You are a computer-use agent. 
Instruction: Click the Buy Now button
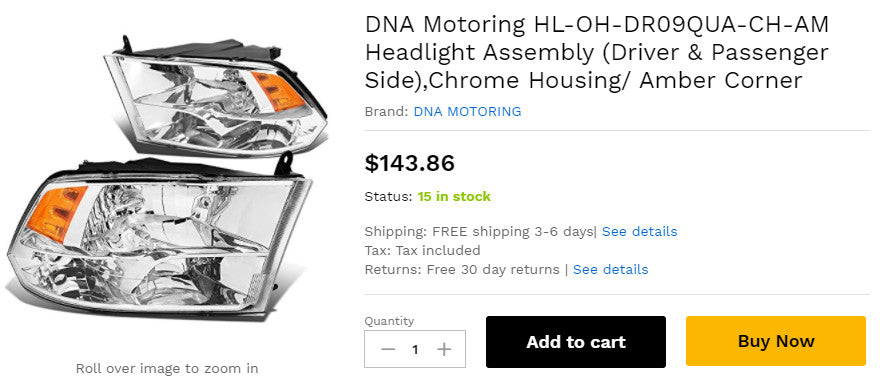click(776, 341)
